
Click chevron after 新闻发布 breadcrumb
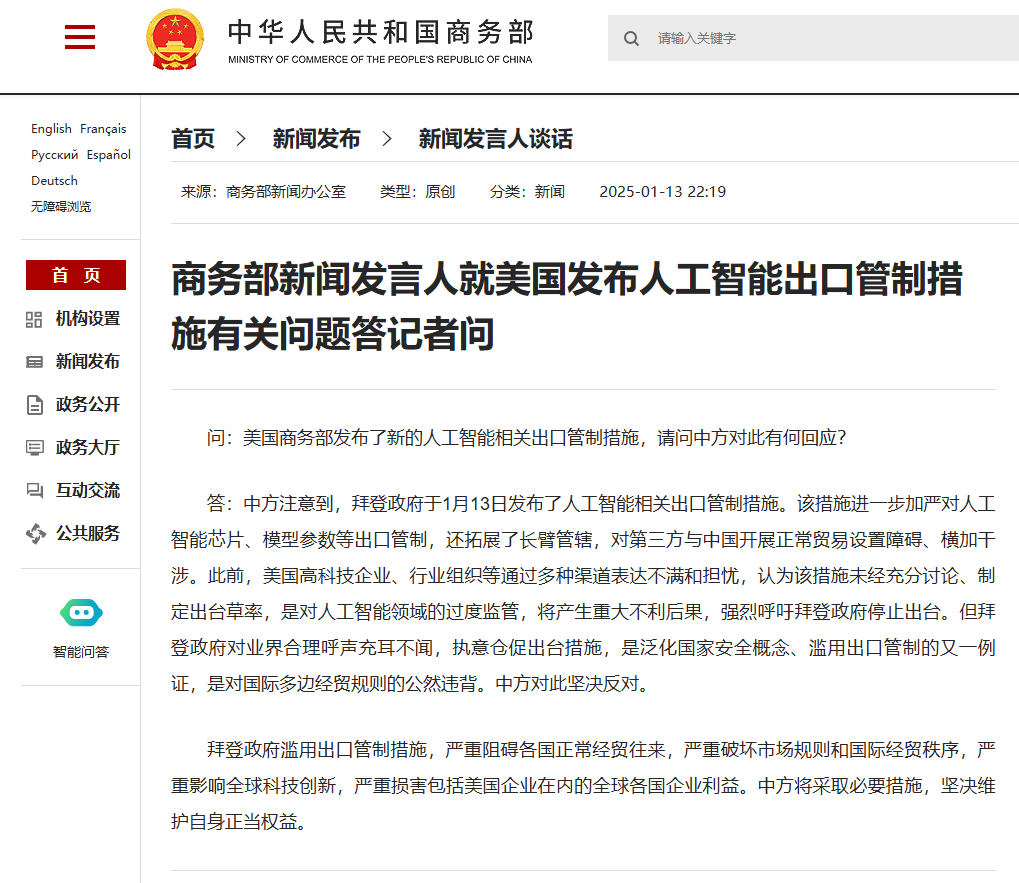click(x=387, y=138)
